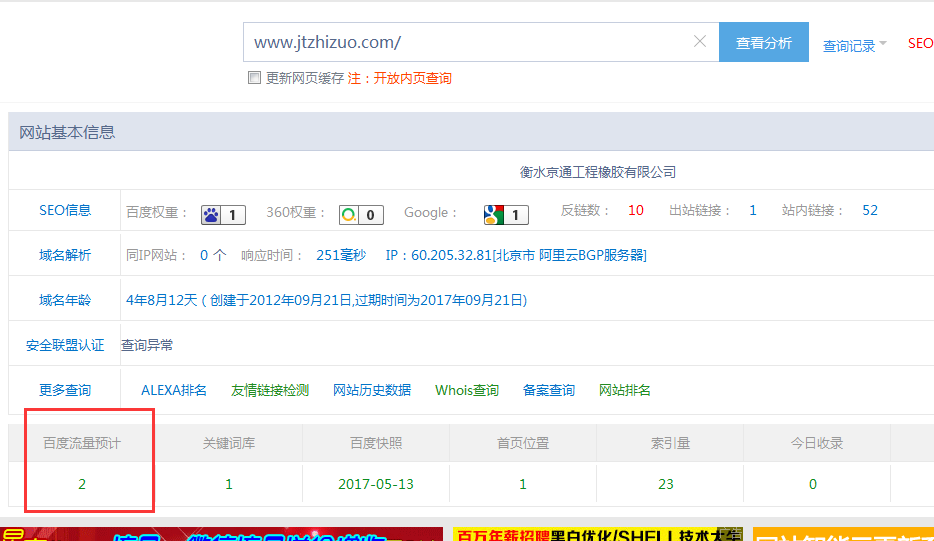Open the SEO信息 row label
The image size is (934, 541).
pyautogui.click(x=65, y=210)
